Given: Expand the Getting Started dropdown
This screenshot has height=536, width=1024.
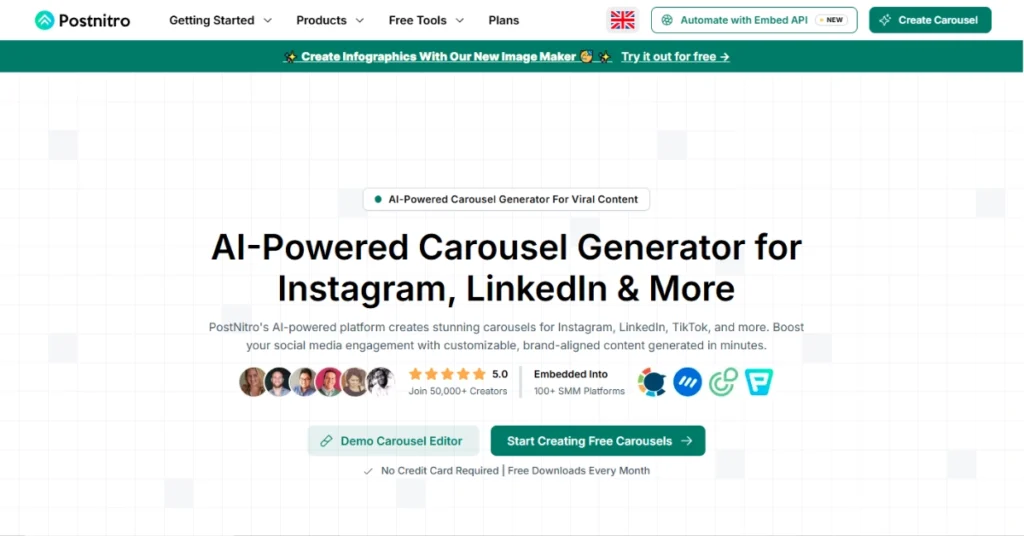Looking at the screenshot, I should click(x=220, y=20).
